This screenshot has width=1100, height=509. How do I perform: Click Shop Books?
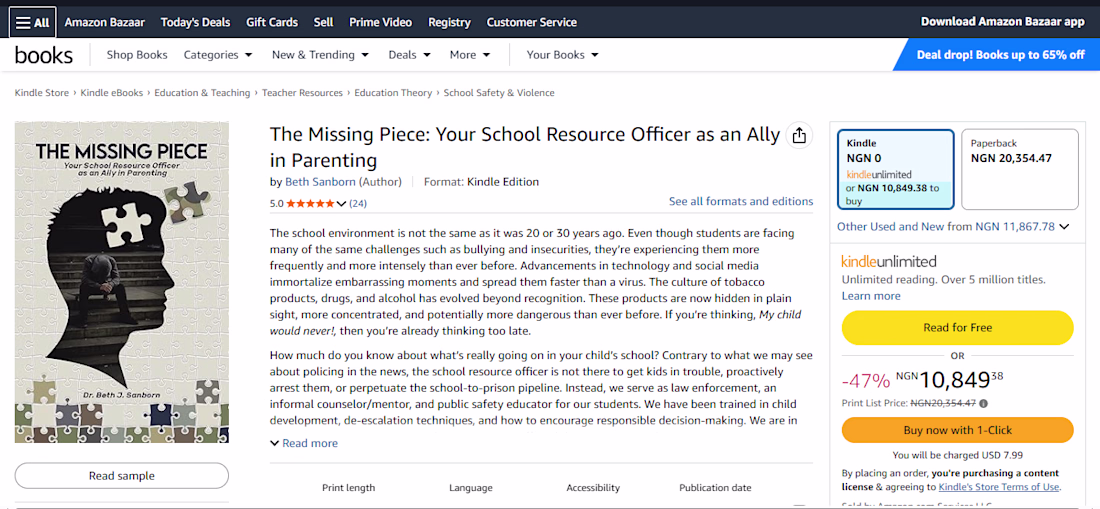137,55
